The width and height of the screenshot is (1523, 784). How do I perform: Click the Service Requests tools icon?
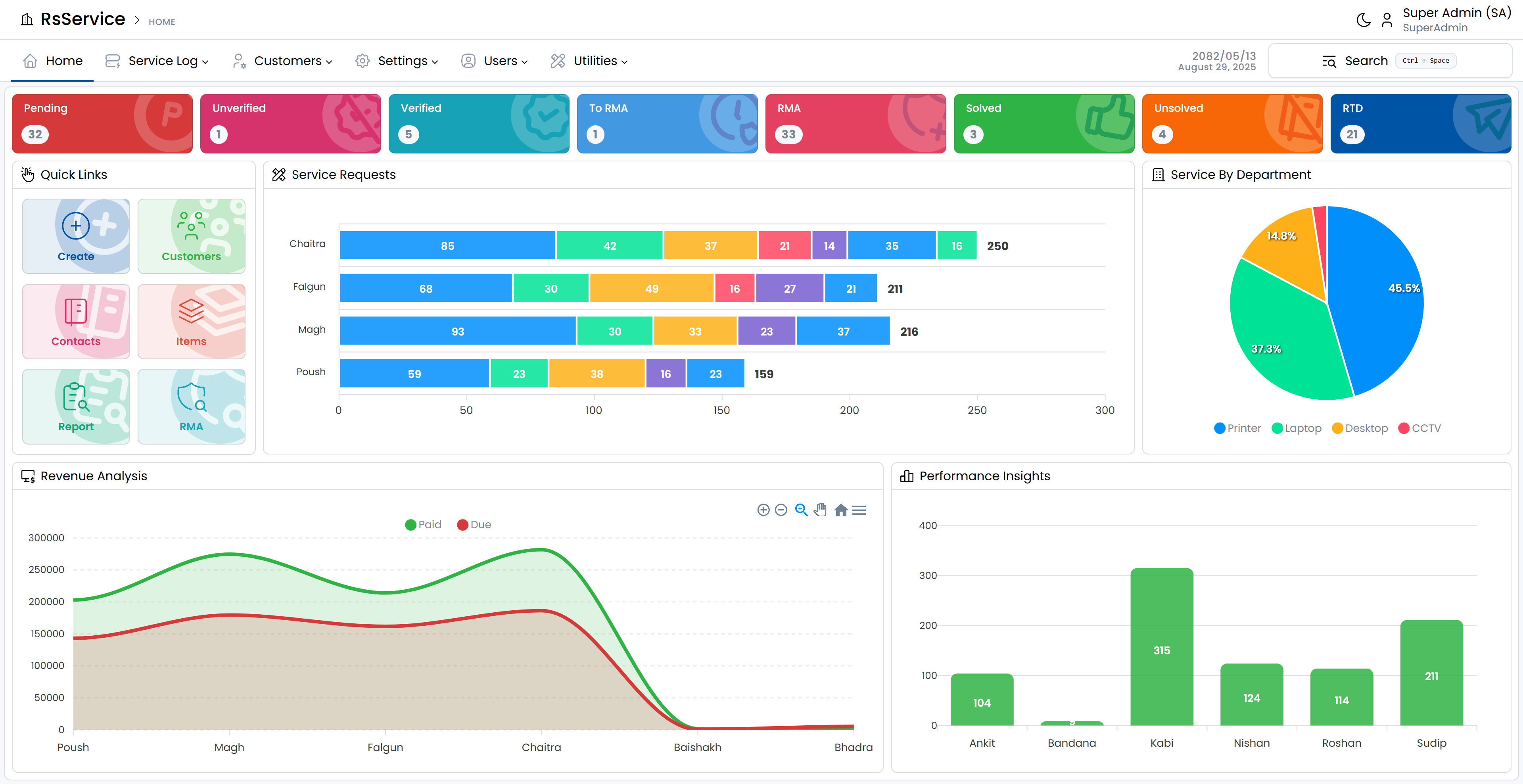pyautogui.click(x=279, y=174)
